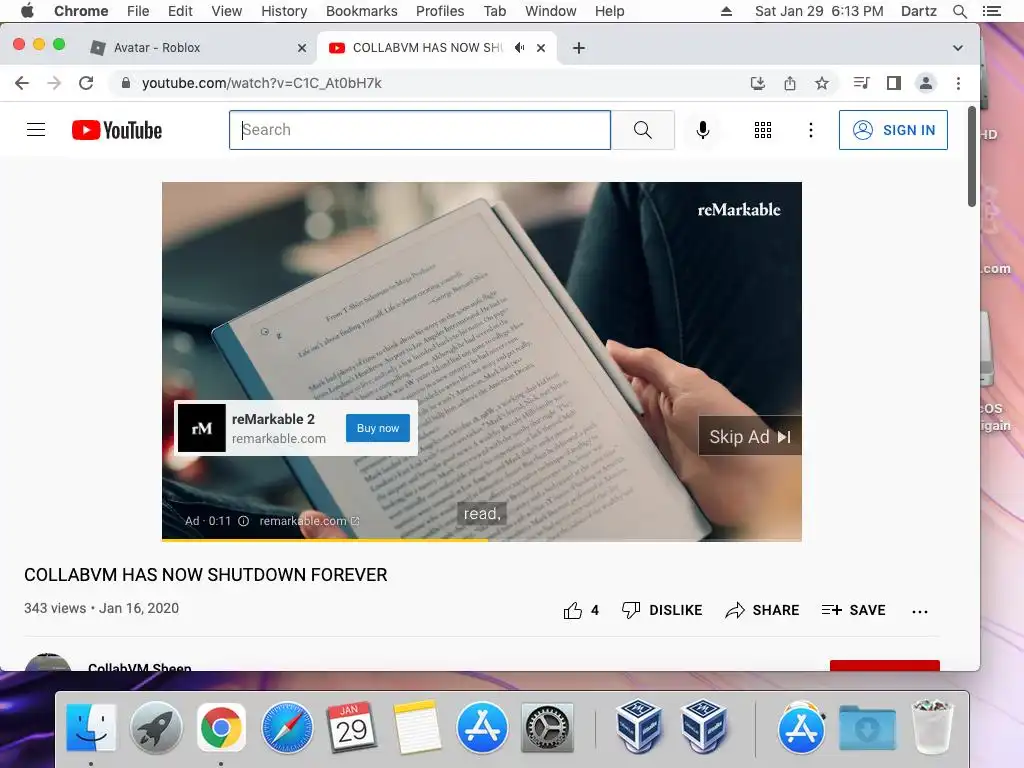Visit the remarkable.com link in the player
The image size is (1024, 768).
309,521
